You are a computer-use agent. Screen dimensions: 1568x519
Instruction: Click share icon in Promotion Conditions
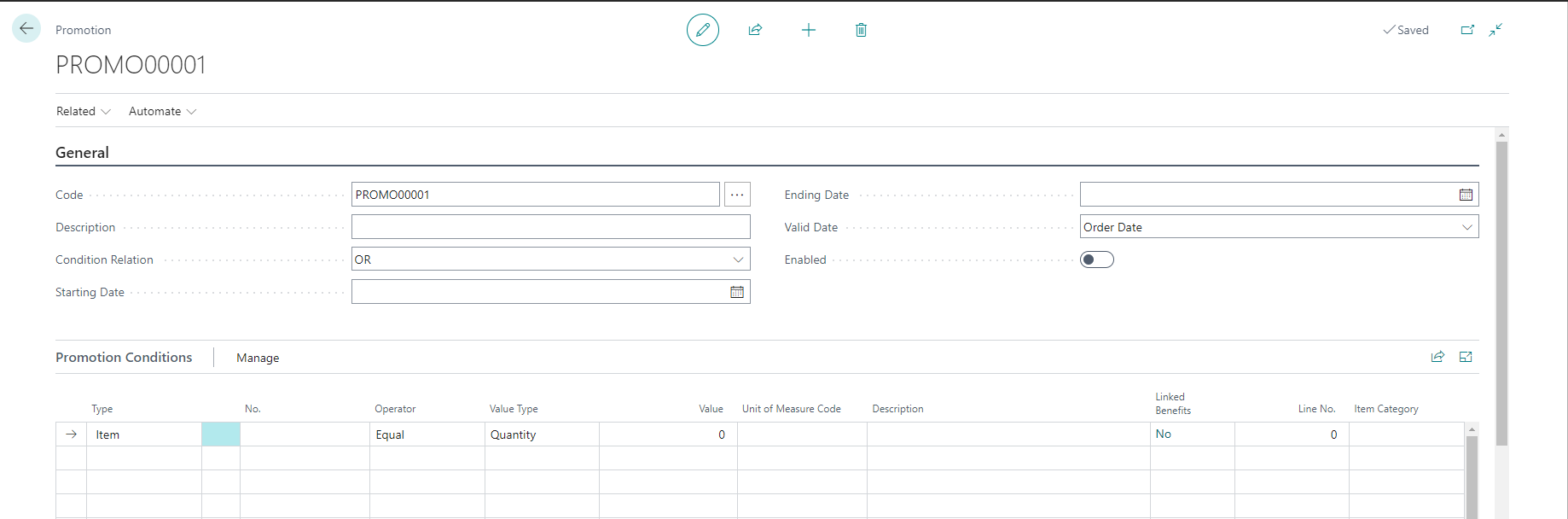(1437, 357)
